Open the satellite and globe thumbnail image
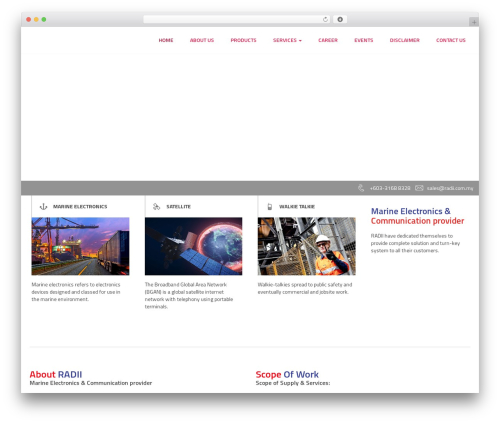 point(193,246)
